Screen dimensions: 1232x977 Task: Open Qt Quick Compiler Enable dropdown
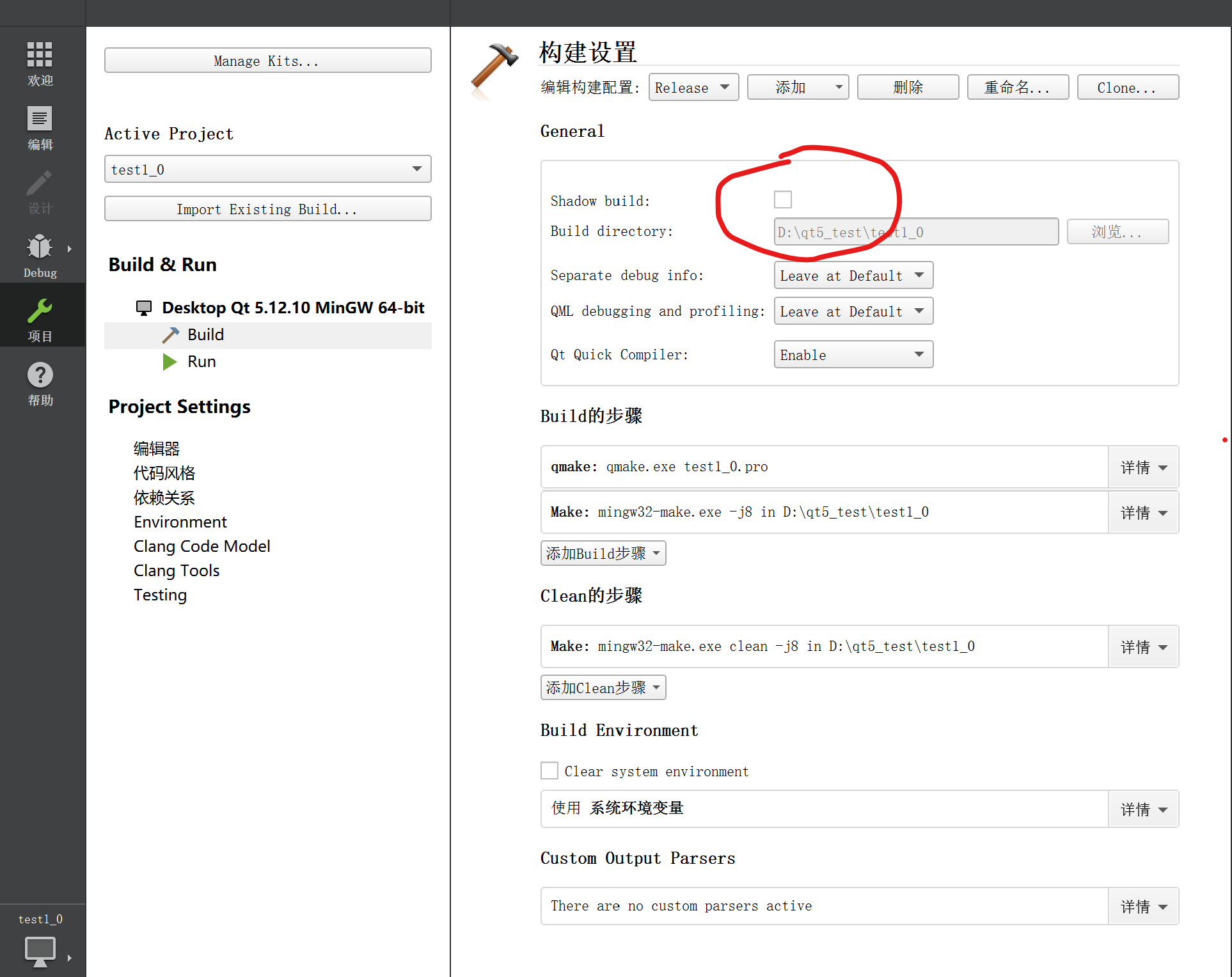tap(853, 355)
